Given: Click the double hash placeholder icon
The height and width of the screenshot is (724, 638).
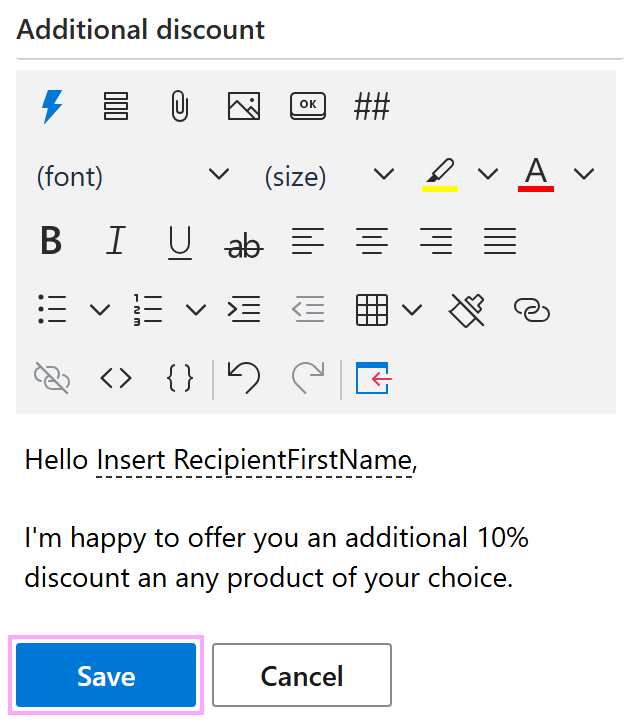Looking at the screenshot, I should coord(372,106).
